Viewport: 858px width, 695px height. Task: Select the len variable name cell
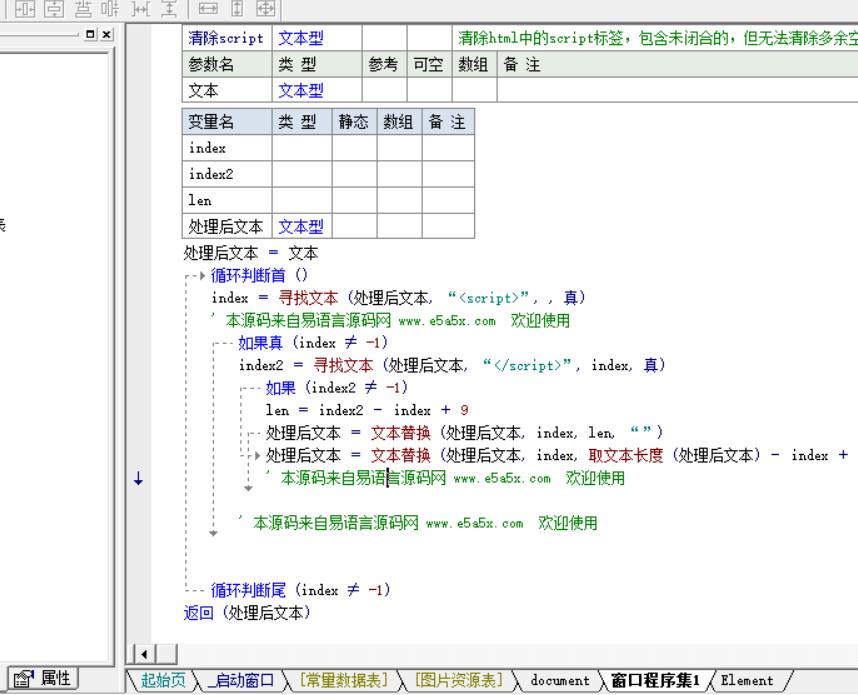[x=227, y=200]
